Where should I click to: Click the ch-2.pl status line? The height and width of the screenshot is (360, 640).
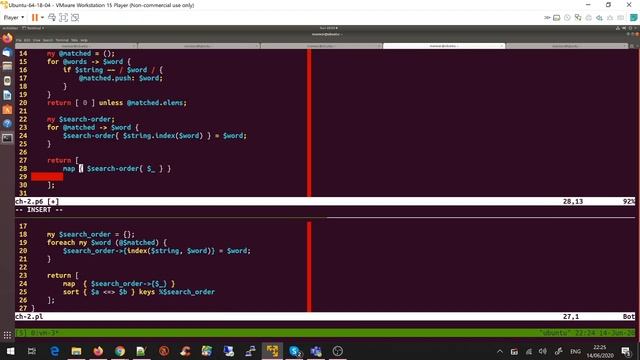click(x=325, y=316)
